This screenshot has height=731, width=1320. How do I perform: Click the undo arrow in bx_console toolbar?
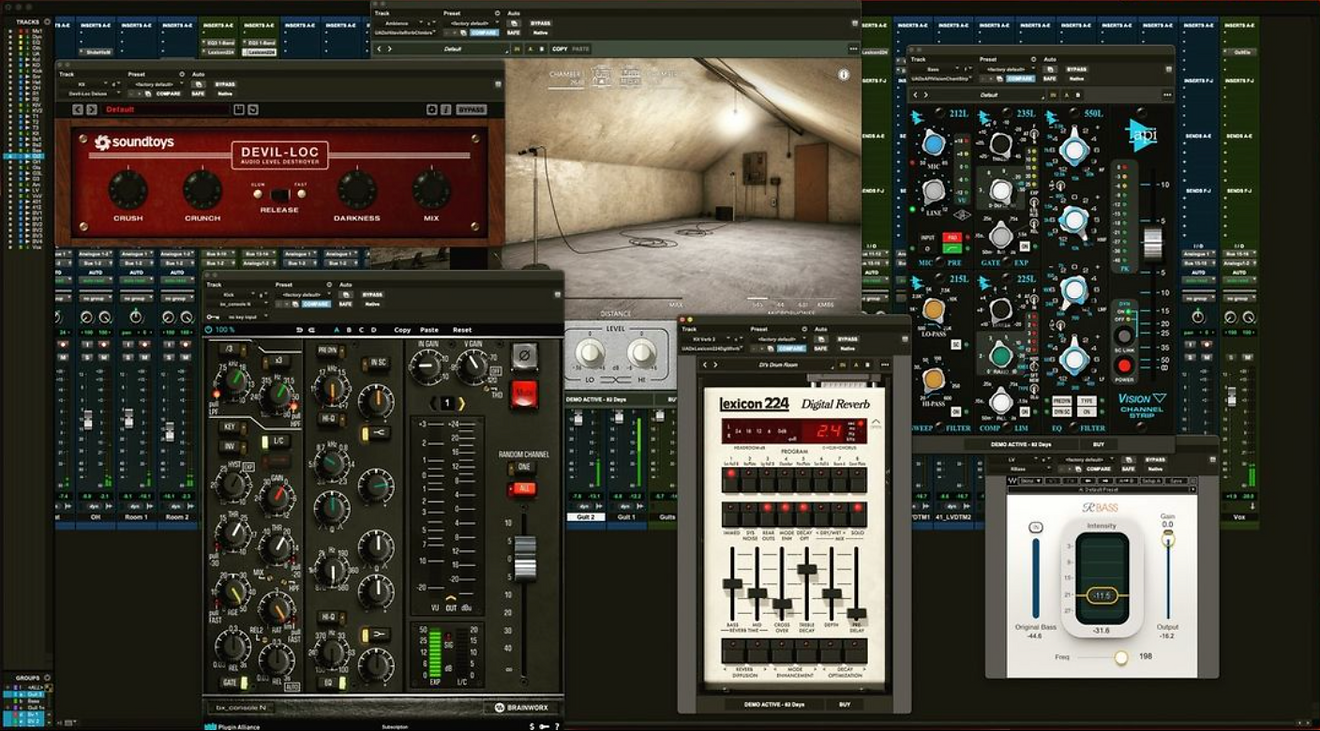pos(299,329)
